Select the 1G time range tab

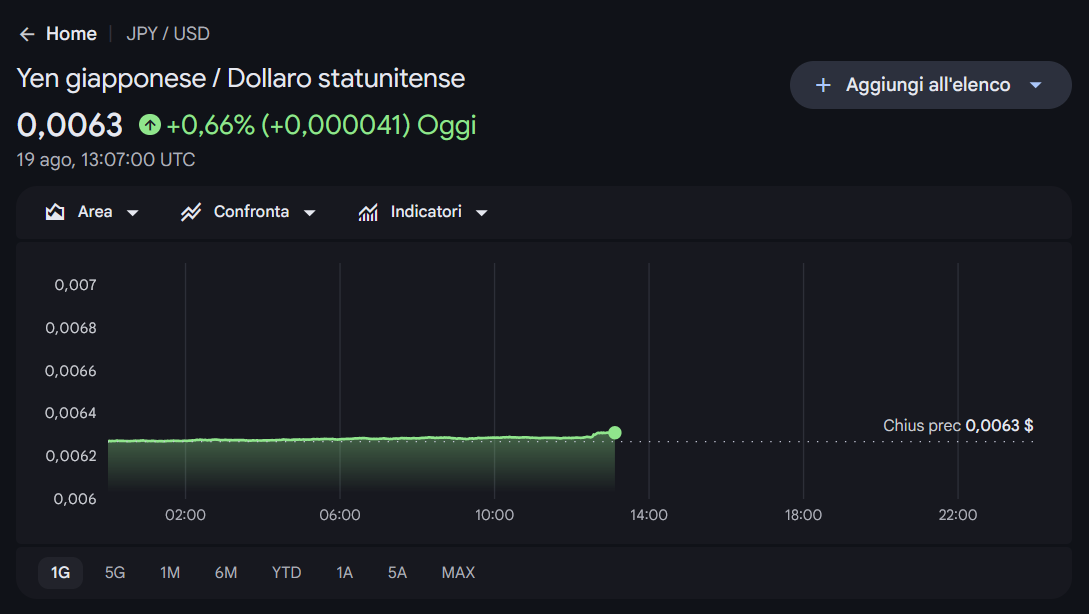pyautogui.click(x=60, y=573)
